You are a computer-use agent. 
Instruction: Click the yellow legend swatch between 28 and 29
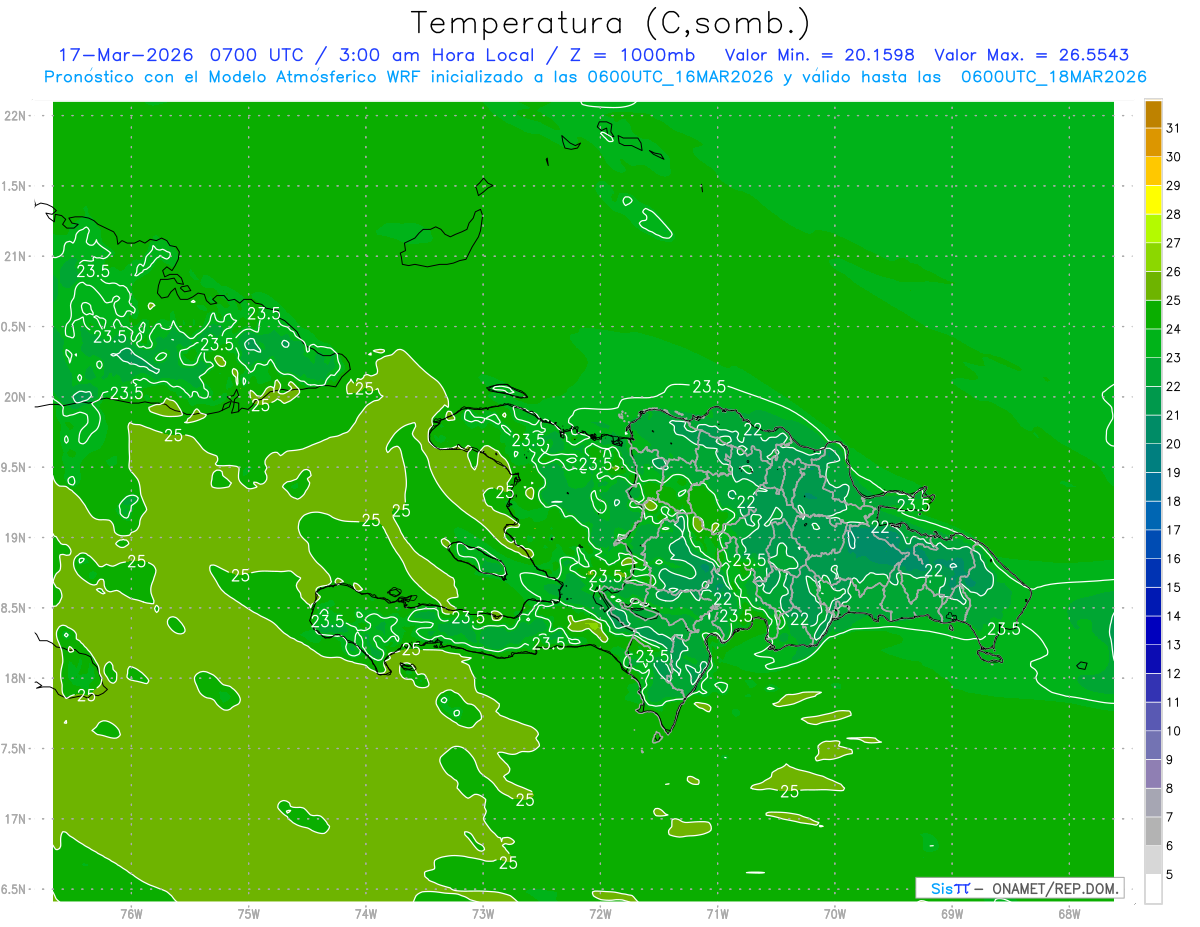pyautogui.click(x=1153, y=200)
